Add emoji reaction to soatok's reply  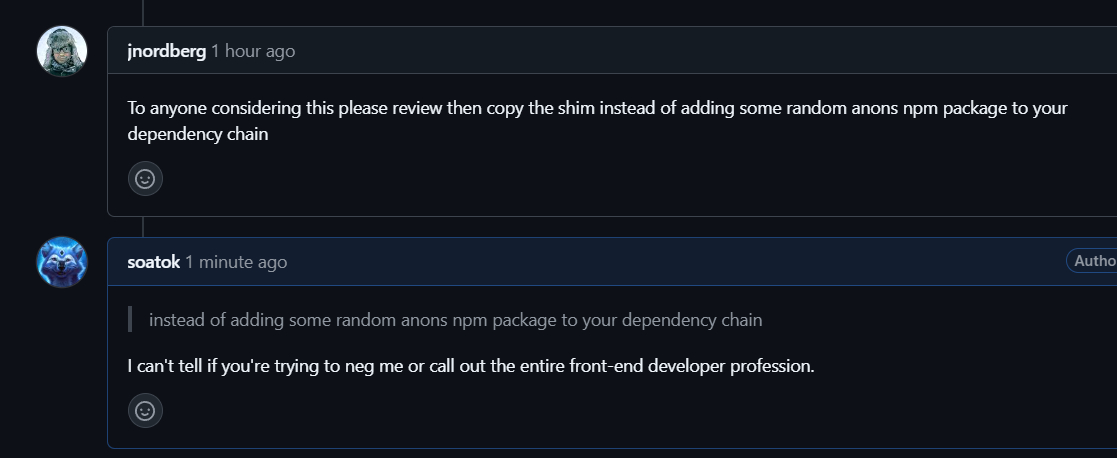pos(145,410)
